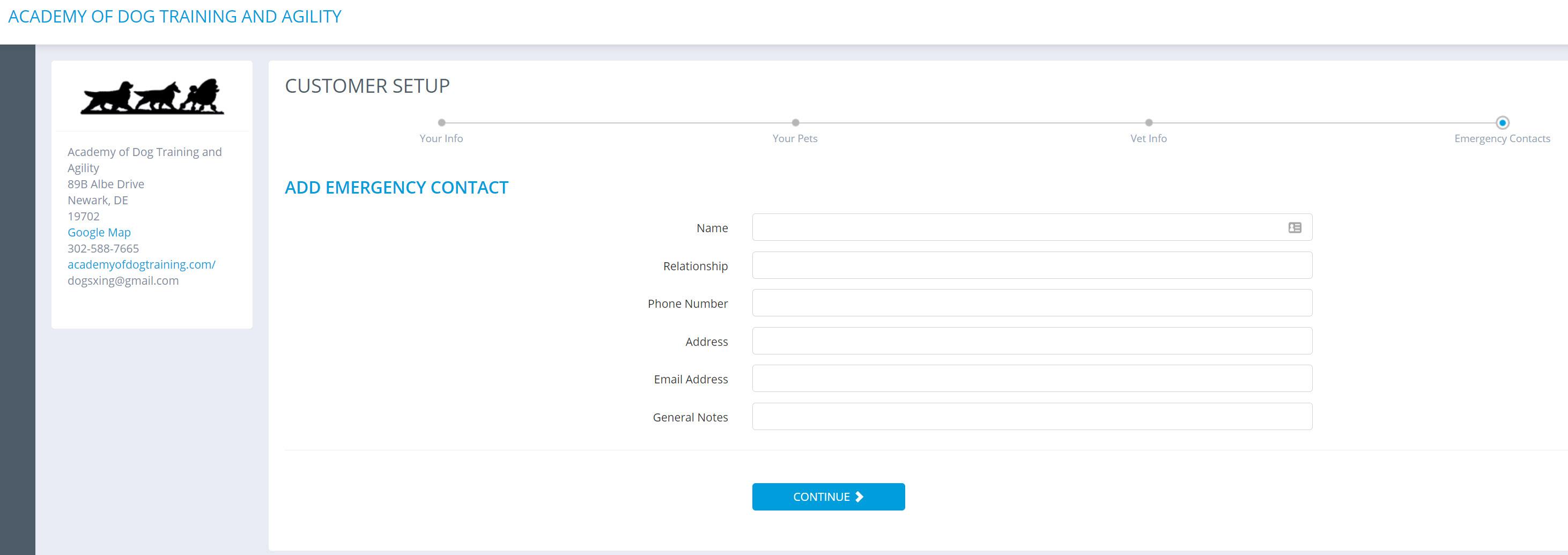Focus the Phone Number input field
The width and height of the screenshot is (1568, 555).
pyautogui.click(x=1032, y=303)
